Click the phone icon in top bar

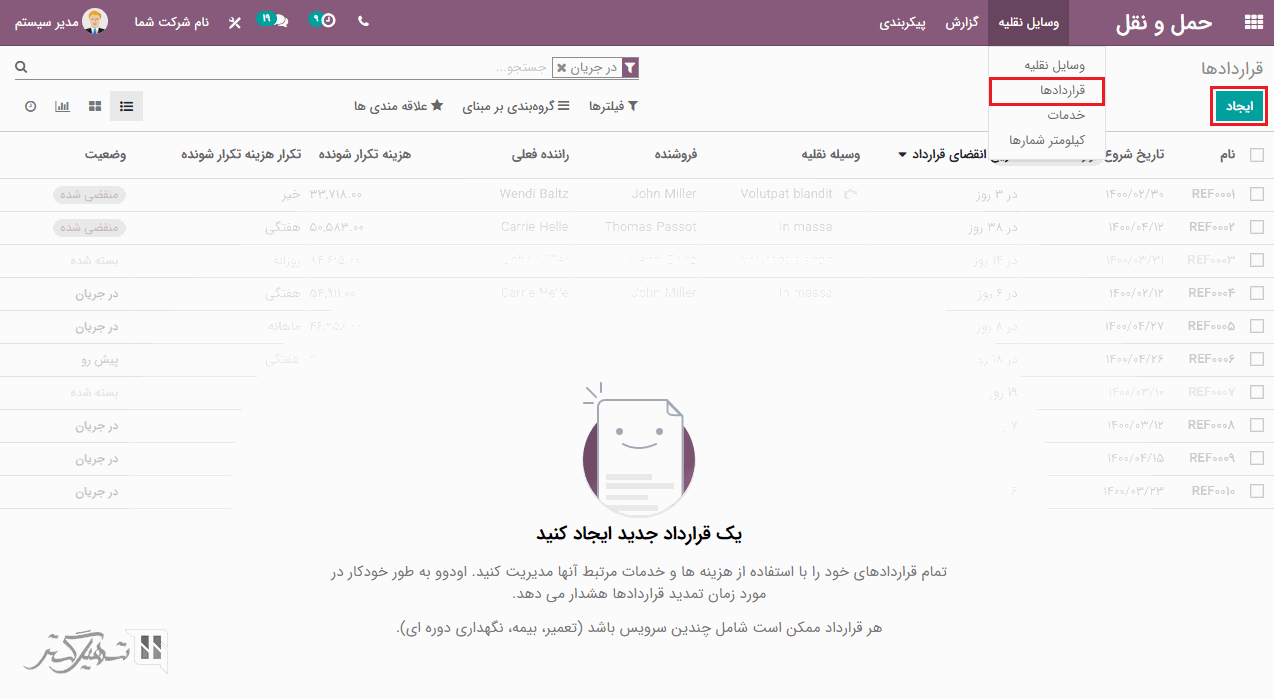point(363,21)
